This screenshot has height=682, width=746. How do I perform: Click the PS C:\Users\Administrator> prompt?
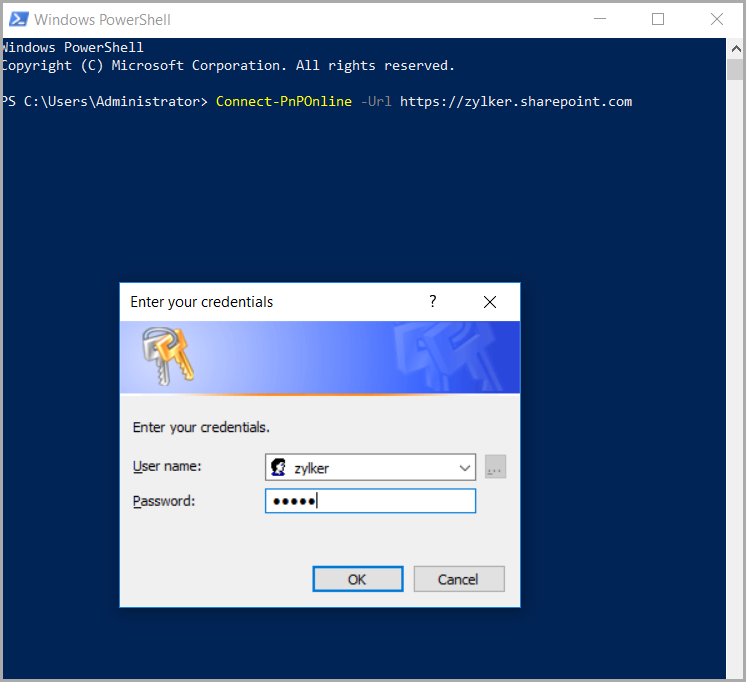click(x=105, y=101)
